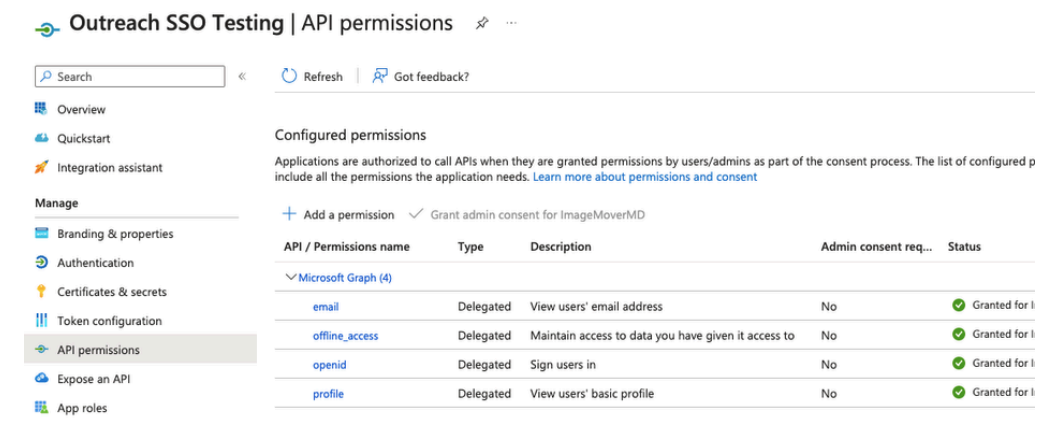Image resolution: width=1063 pixels, height=441 pixels.
Task: Click the Refresh icon
Action: pos(289,76)
